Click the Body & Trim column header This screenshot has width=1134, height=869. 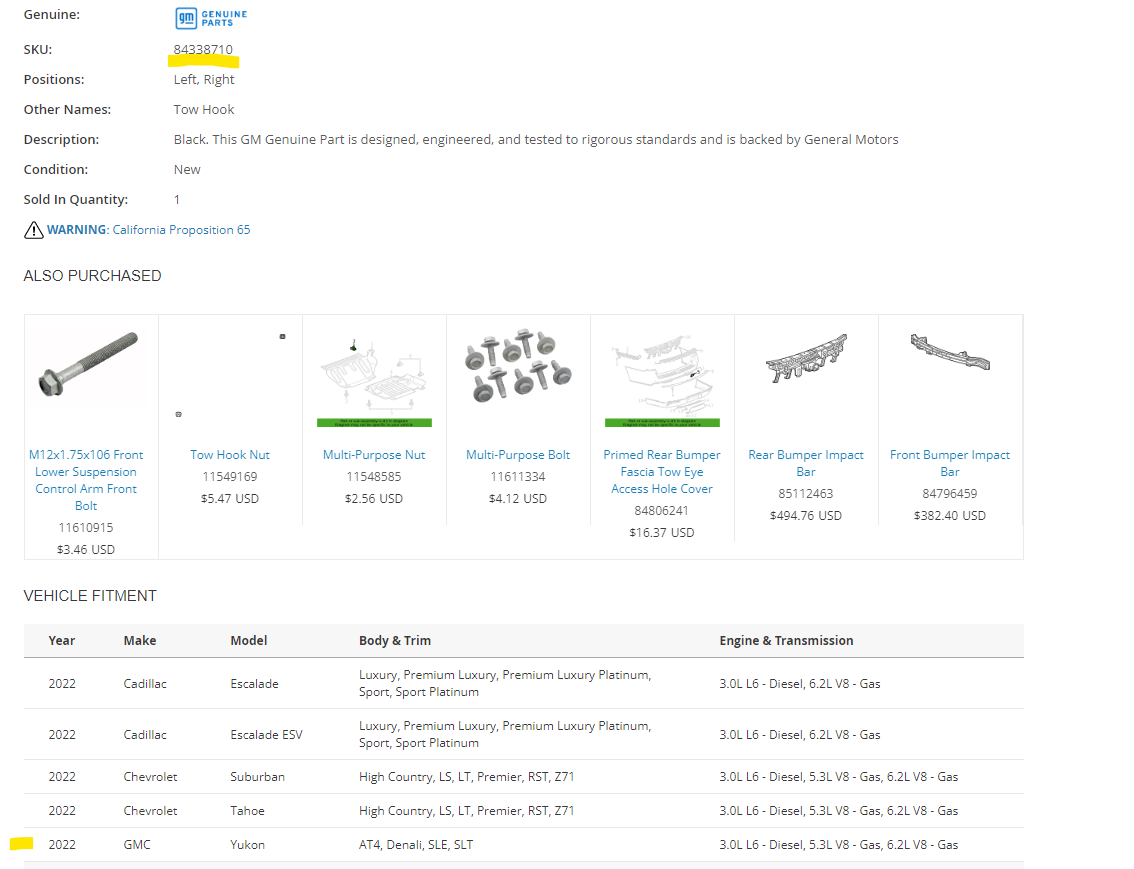(395, 641)
